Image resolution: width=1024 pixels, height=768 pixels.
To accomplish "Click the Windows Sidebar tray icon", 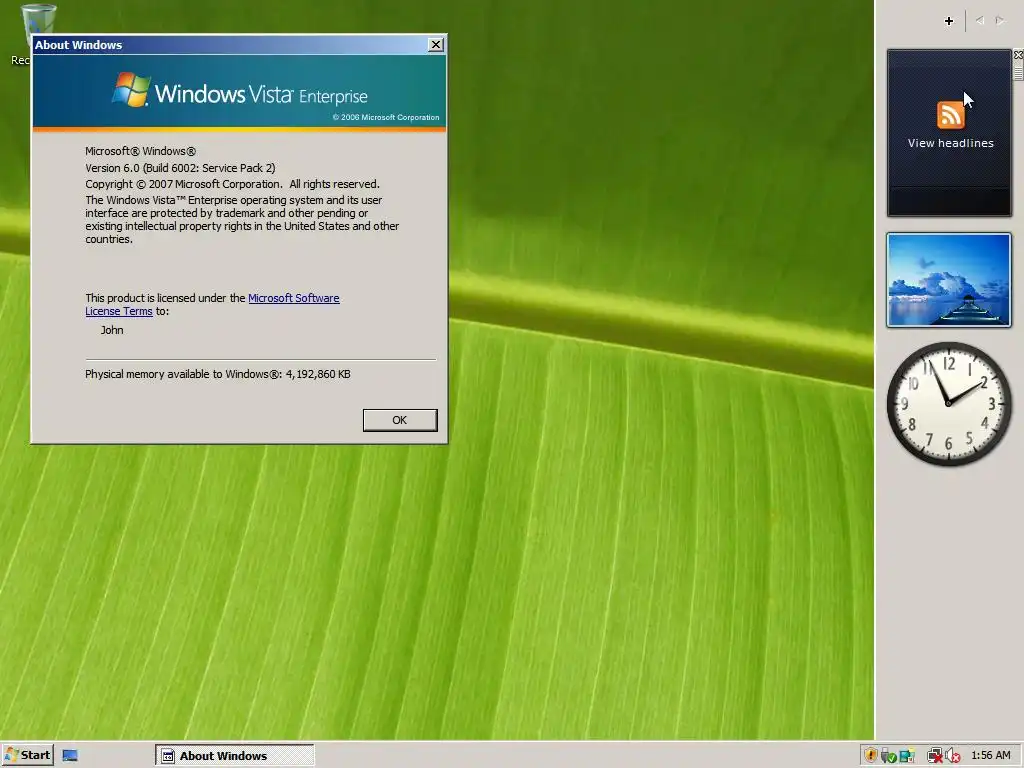I will click(x=906, y=756).
